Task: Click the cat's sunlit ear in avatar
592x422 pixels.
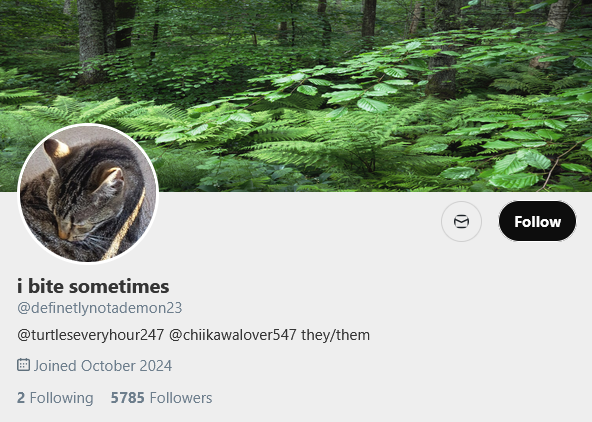Action: click(56, 150)
